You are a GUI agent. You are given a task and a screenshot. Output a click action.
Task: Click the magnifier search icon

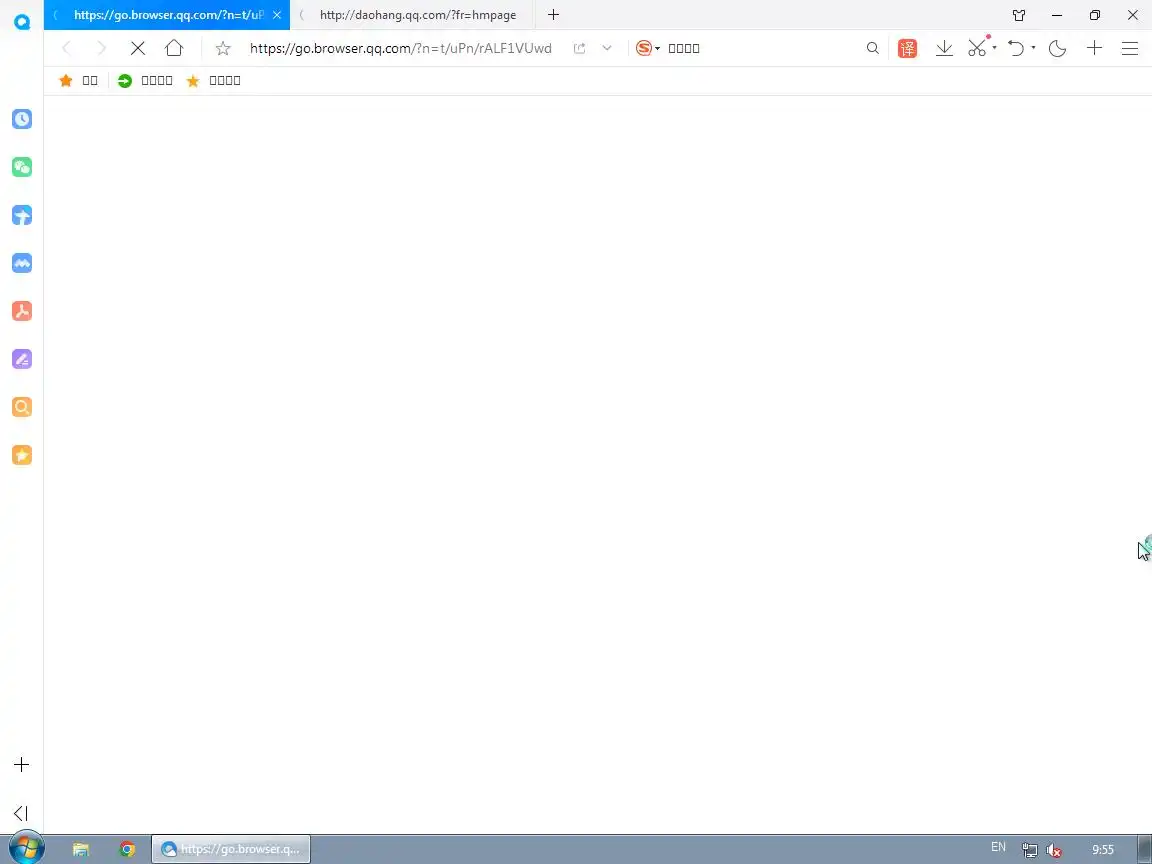point(873,48)
